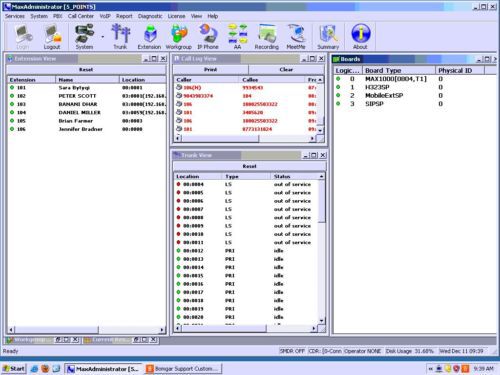Open the Diagnostic menu
The height and width of the screenshot is (375, 500).
point(150,16)
